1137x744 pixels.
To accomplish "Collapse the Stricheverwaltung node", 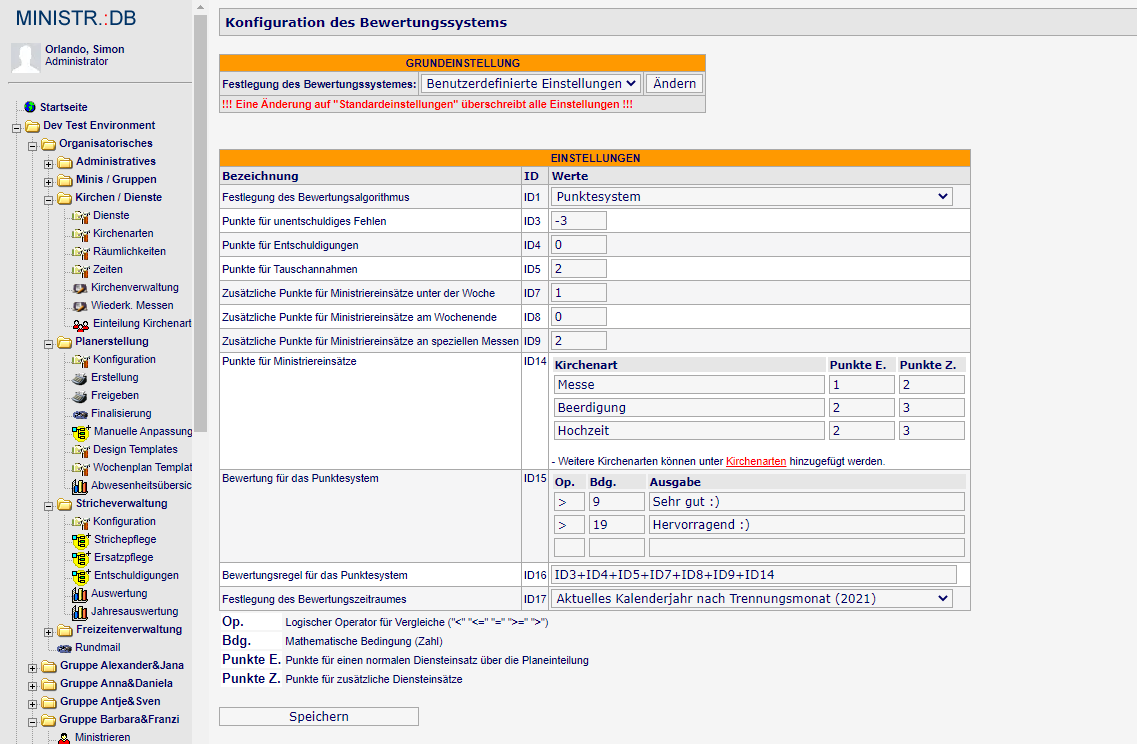I will (x=49, y=506).
